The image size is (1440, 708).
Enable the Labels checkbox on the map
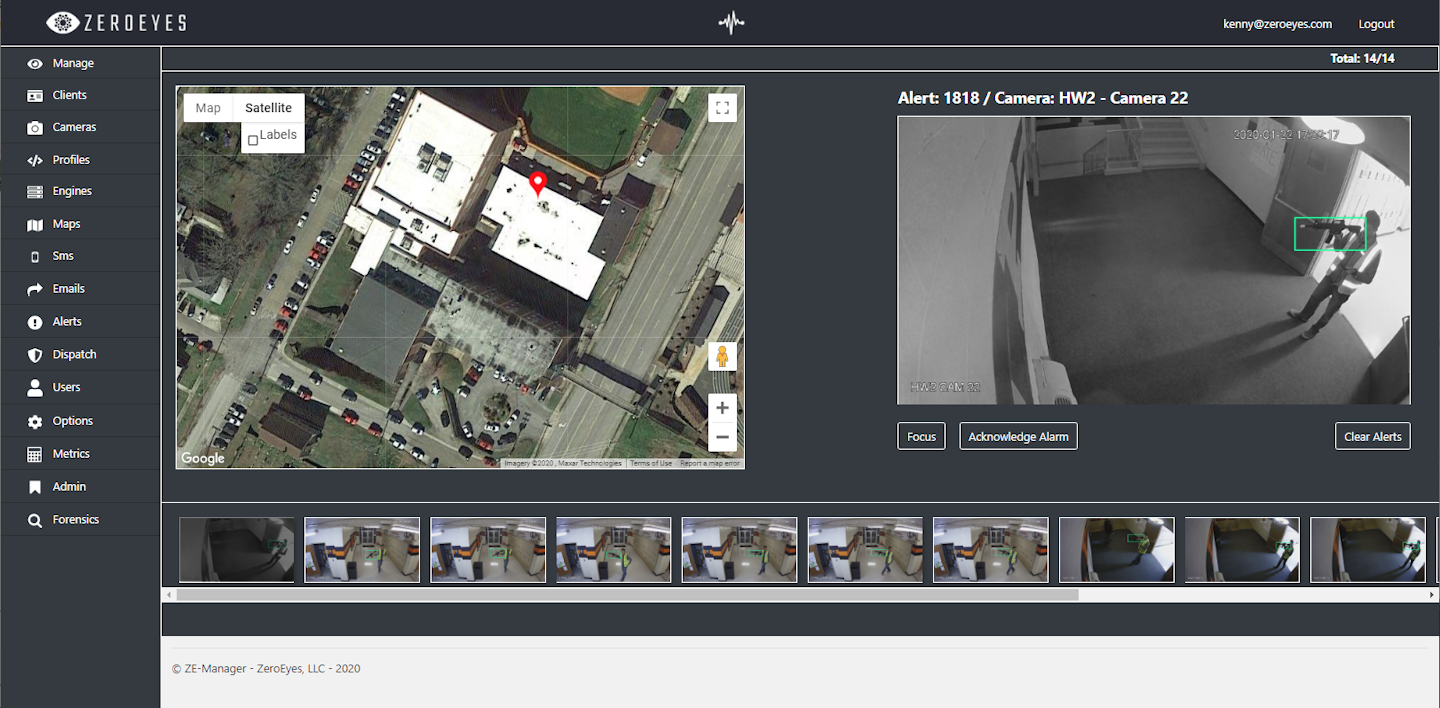(x=253, y=139)
